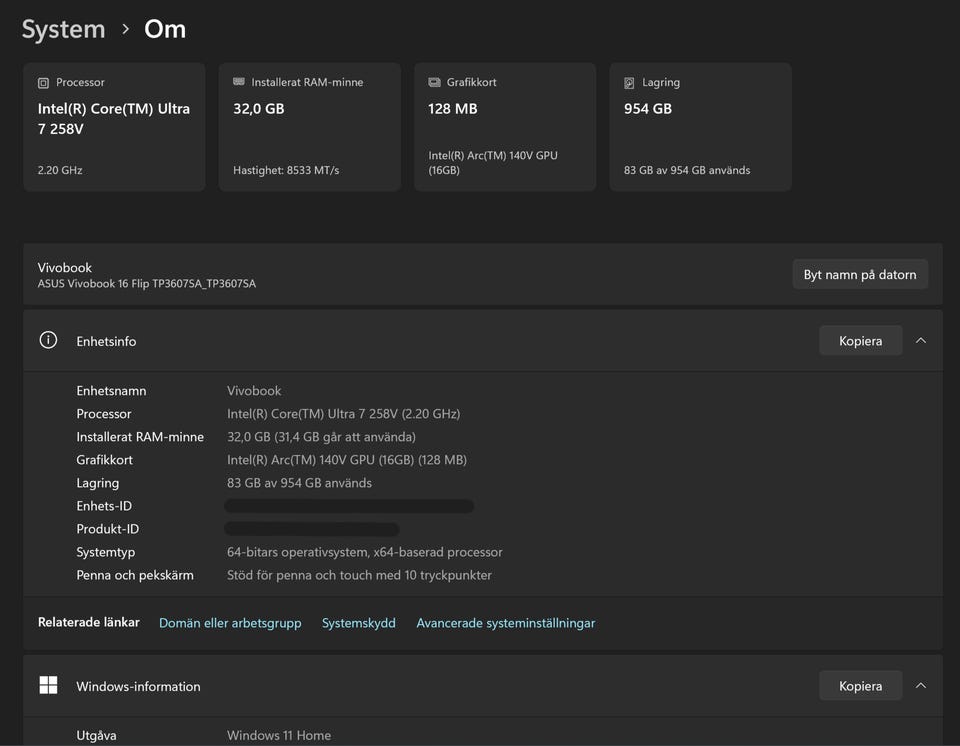This screenshot has width=960, height=746.
Task: Select the 64-bitars operativsystem value
Action: (x=365, y=552)
